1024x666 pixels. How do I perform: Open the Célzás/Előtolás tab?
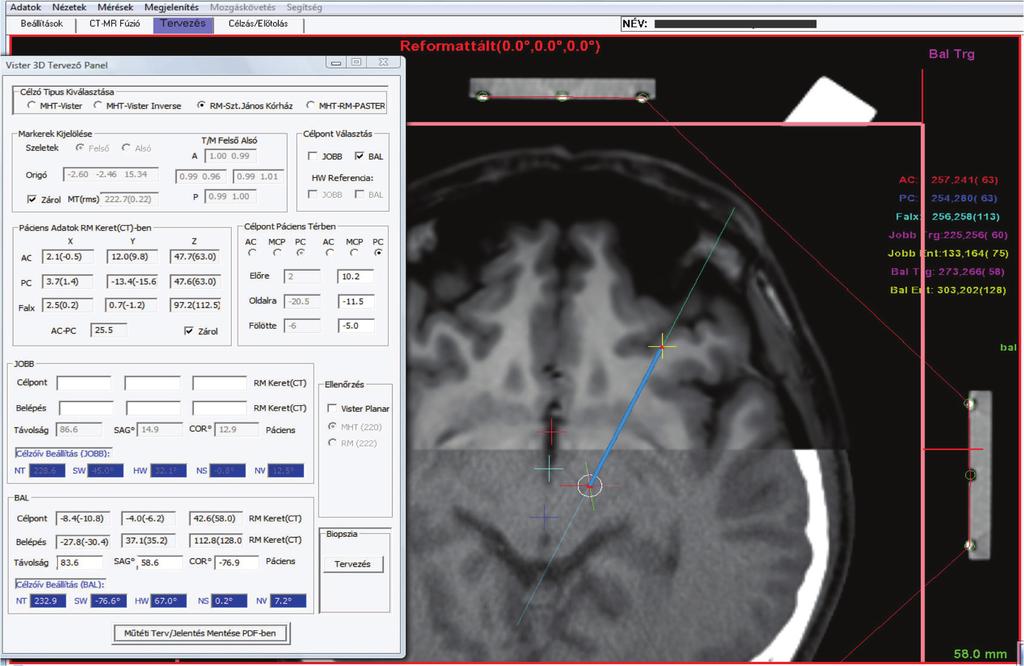[258, 24]
